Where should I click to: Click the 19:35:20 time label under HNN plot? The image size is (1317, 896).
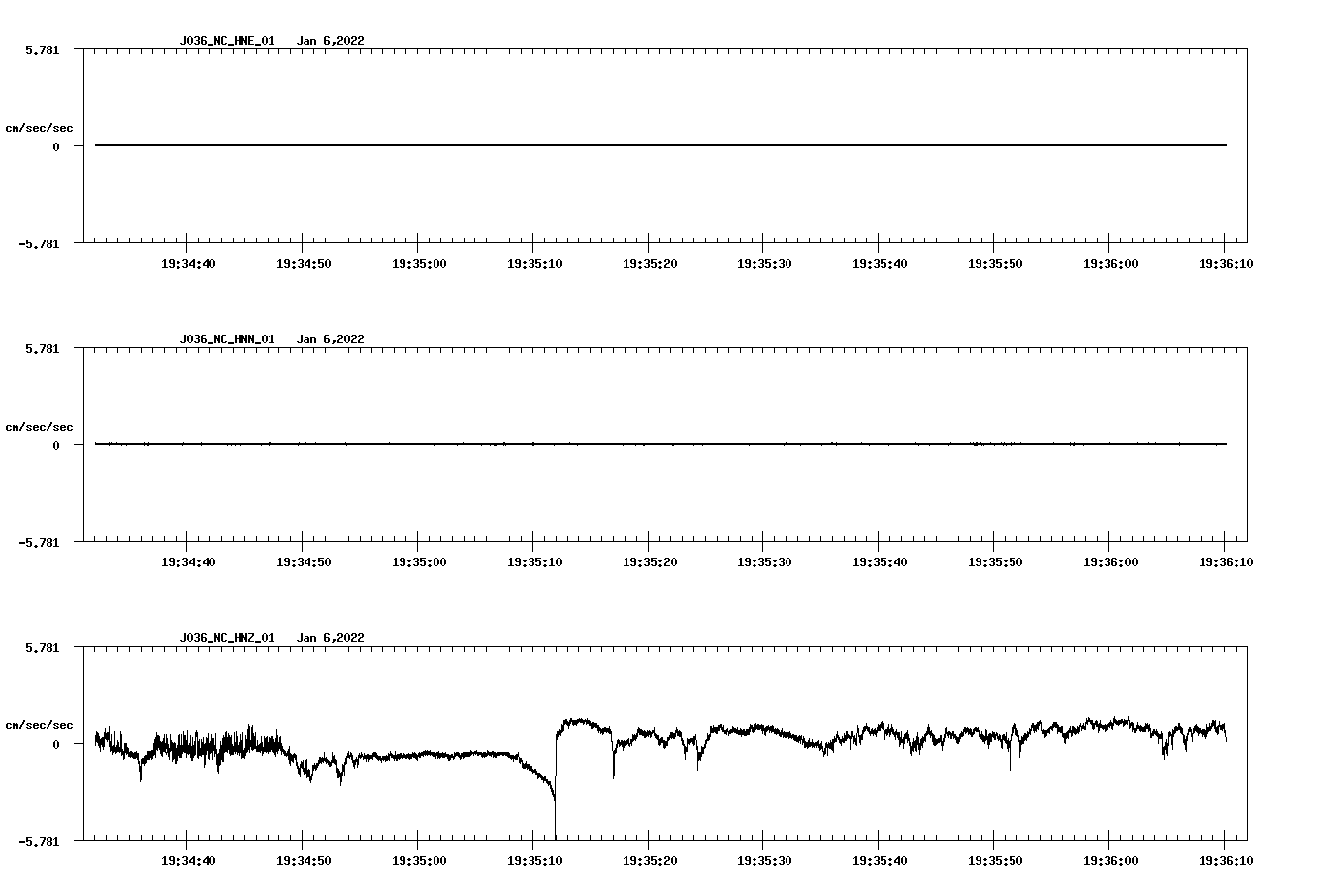point(650,562)
